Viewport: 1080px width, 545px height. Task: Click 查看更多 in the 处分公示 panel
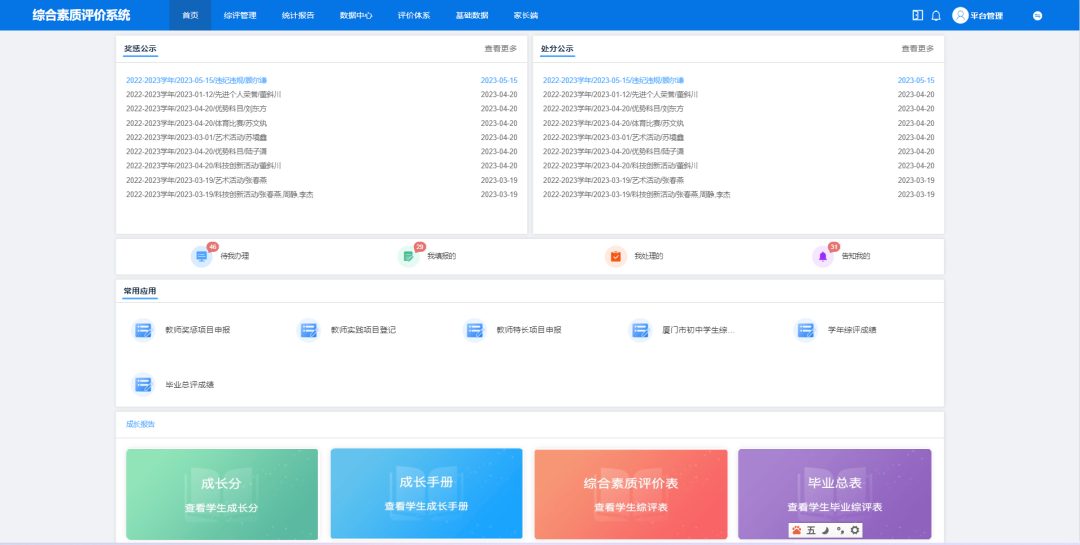918,49
